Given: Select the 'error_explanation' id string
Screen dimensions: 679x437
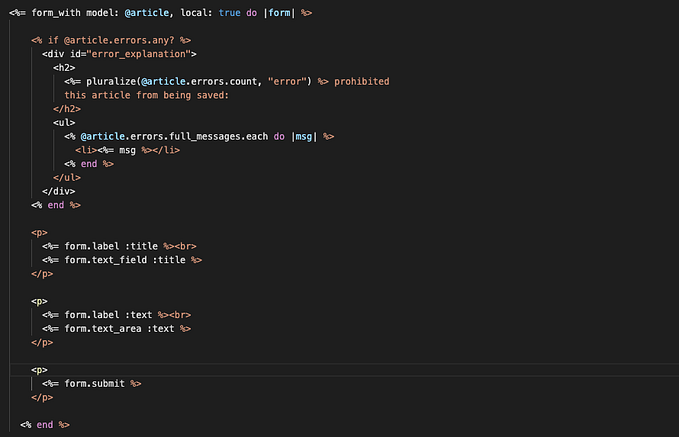Looking at the screenshot, I should tap(141, 54).
